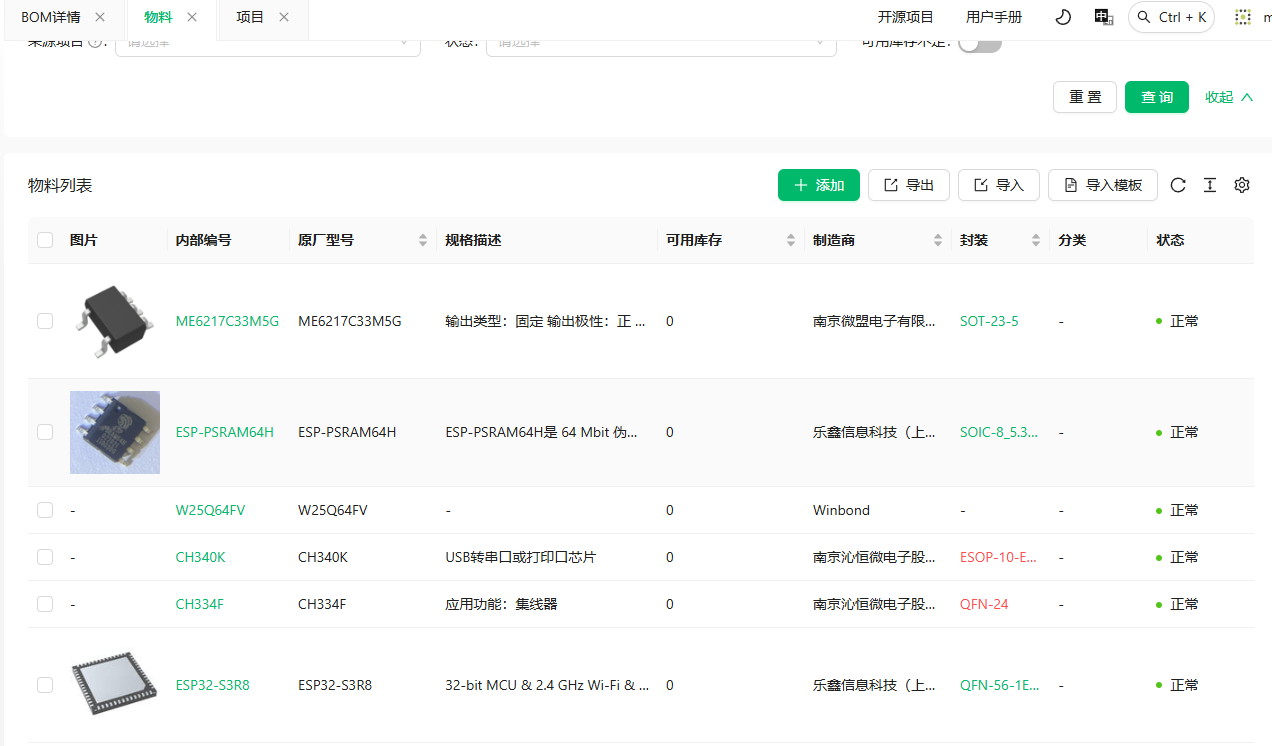The image size is (1272, 746).
Task: Open the 用户手册 menu item
Action: tap(993, 17)
